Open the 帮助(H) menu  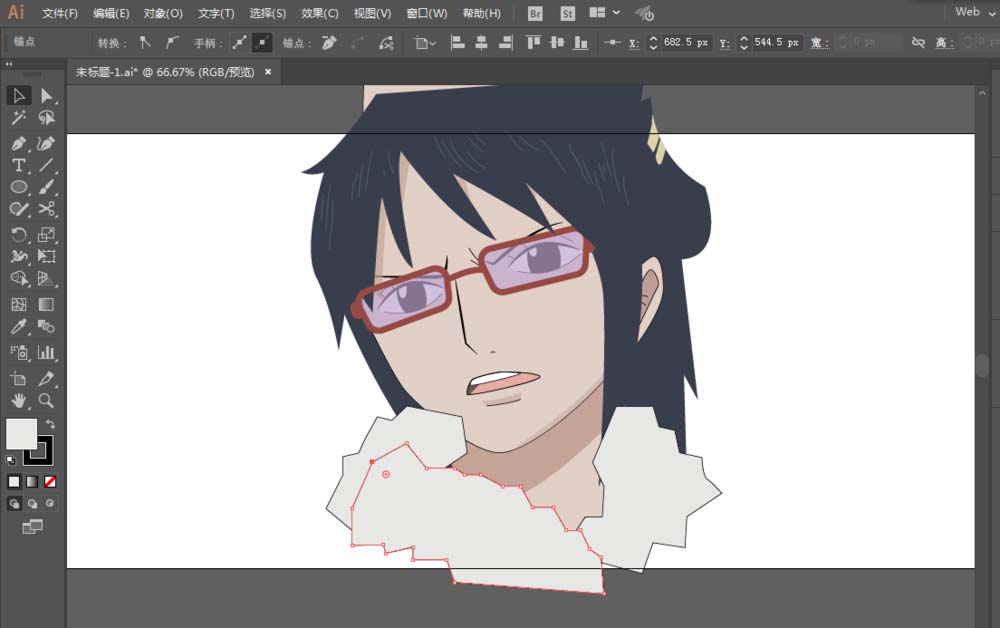point(482,13)
